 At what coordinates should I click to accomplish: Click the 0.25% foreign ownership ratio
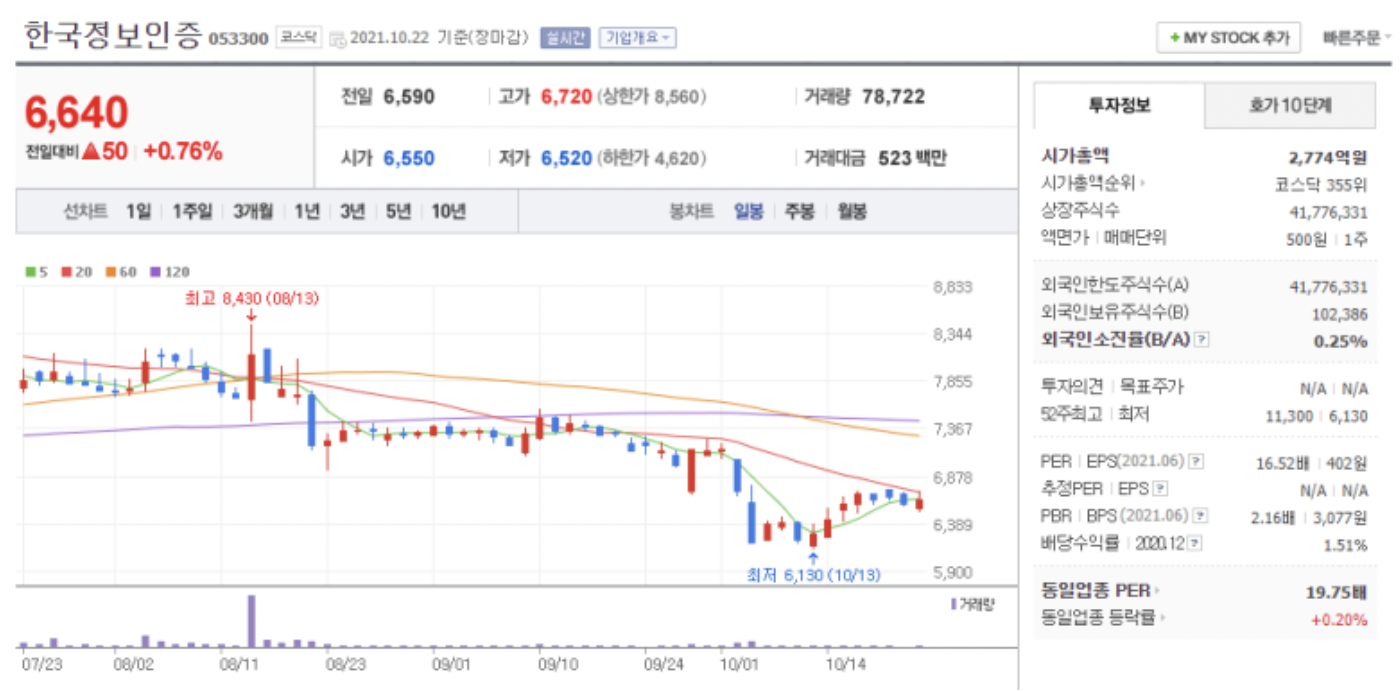[1341, 341]
